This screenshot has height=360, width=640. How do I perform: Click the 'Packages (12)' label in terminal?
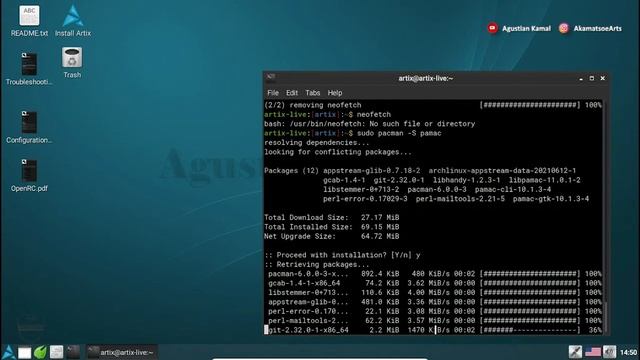pos(291,171)
